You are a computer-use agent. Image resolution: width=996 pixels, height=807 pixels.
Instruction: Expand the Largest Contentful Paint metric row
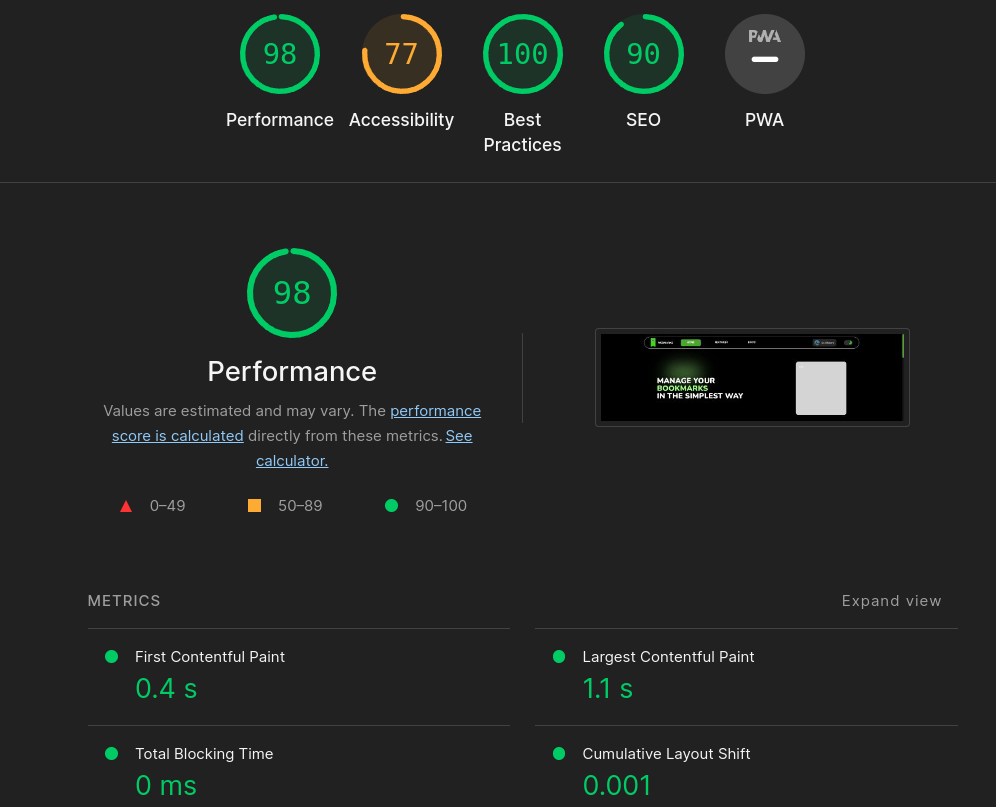coord(668,657)
